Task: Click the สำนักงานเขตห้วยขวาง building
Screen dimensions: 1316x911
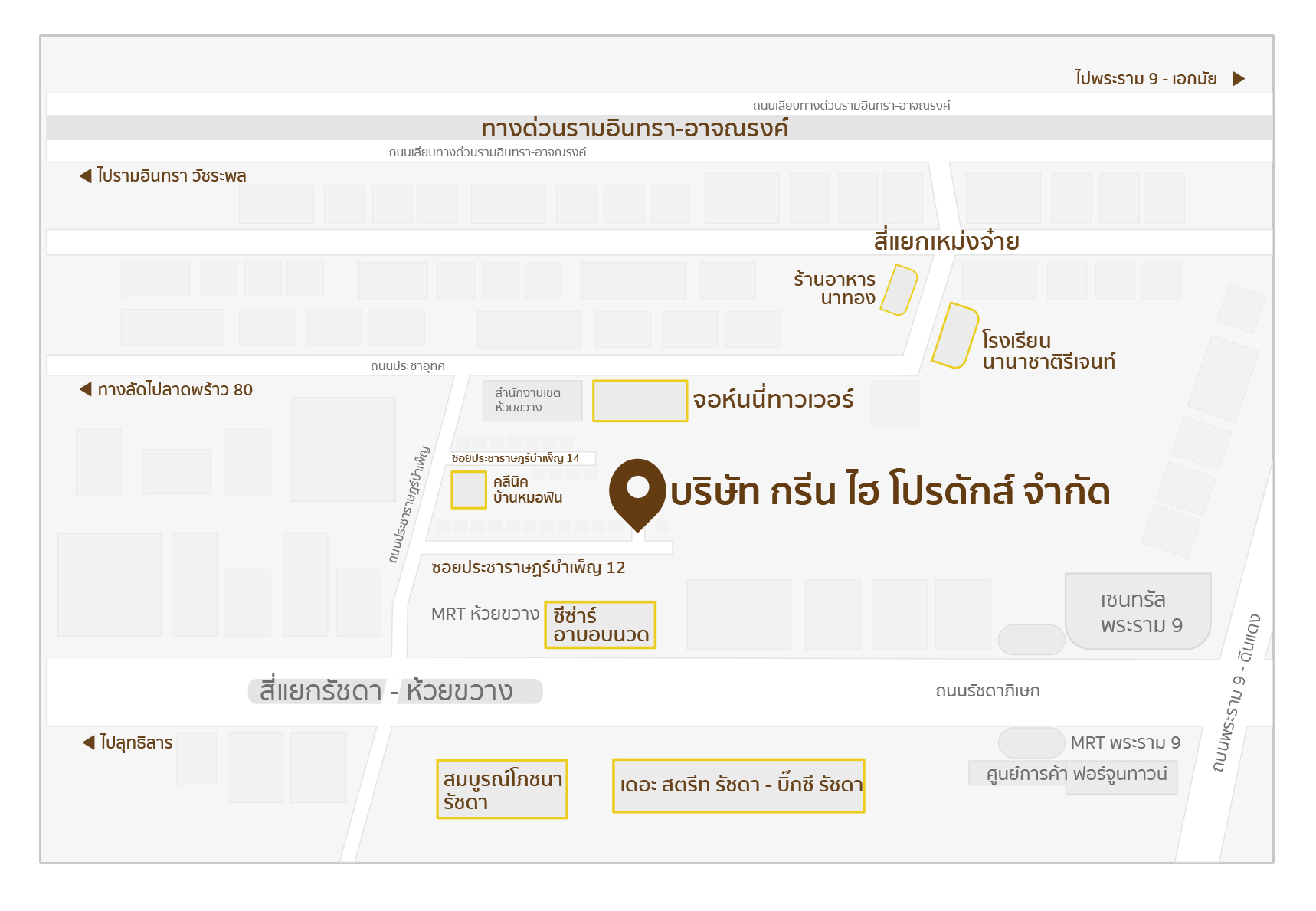Action: pyautogui.click(x=532, y=401)
